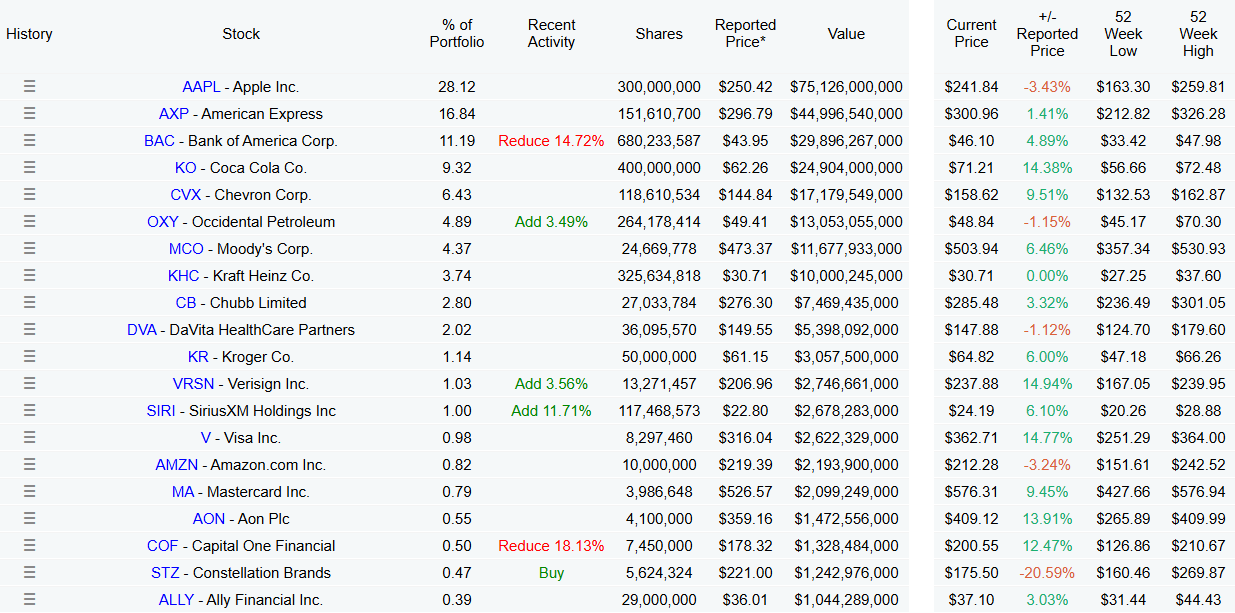
Task: Open history icon for Constellation Brands row
Action: coord(29,573)
